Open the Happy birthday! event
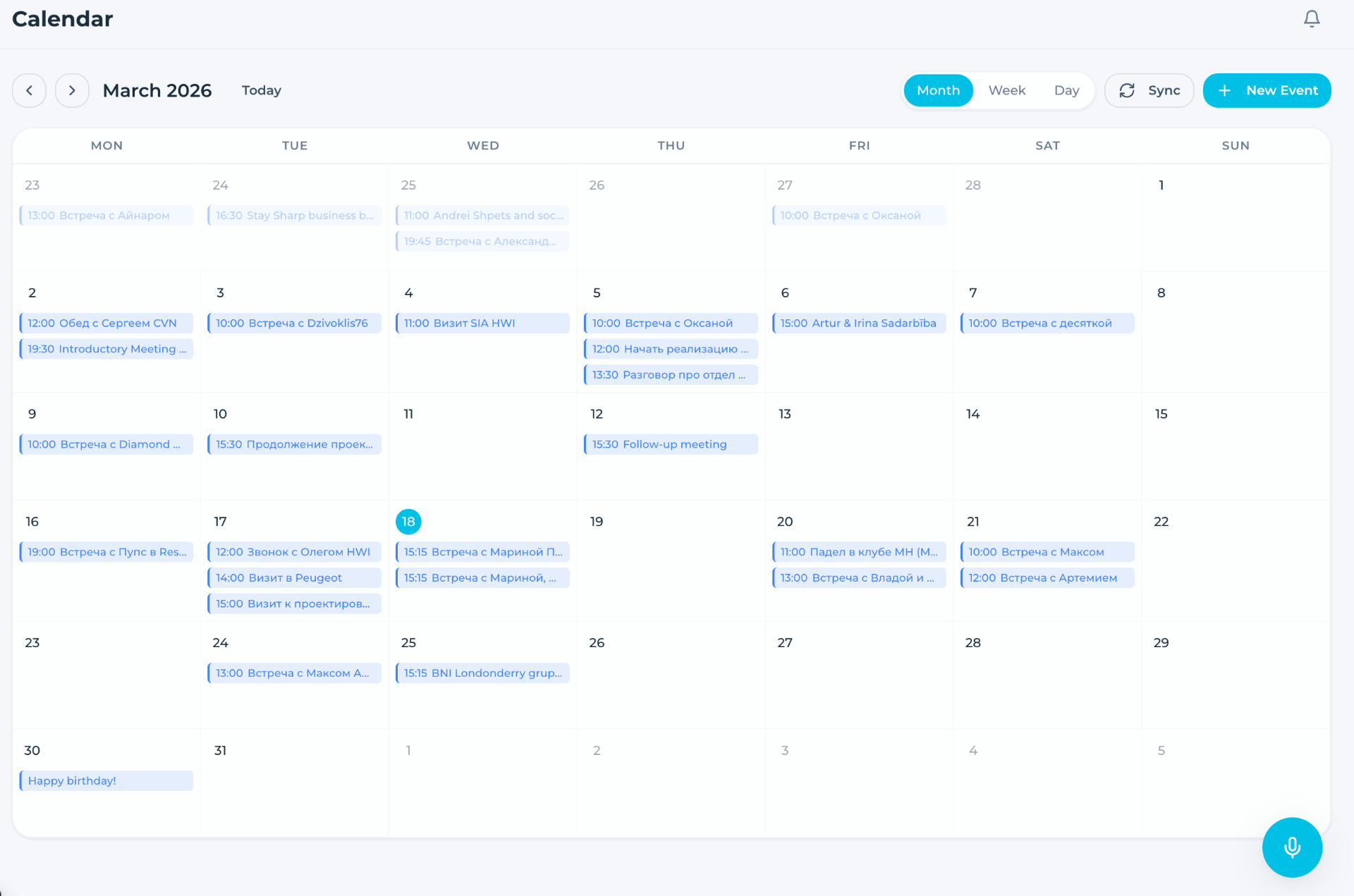The image size is (1354, 896). coord(106,780)
